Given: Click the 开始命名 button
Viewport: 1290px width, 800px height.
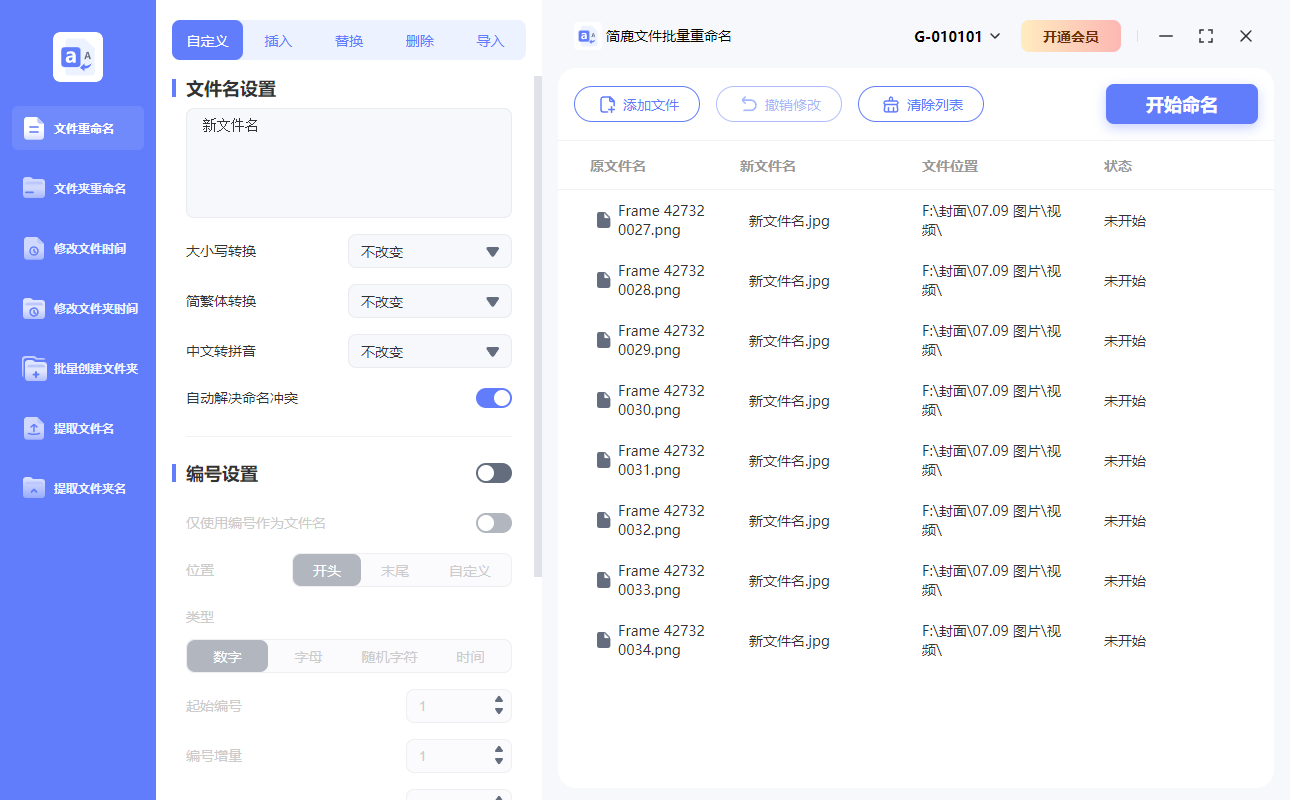Looking at the screenshot, I should [x=1182, y=104].
